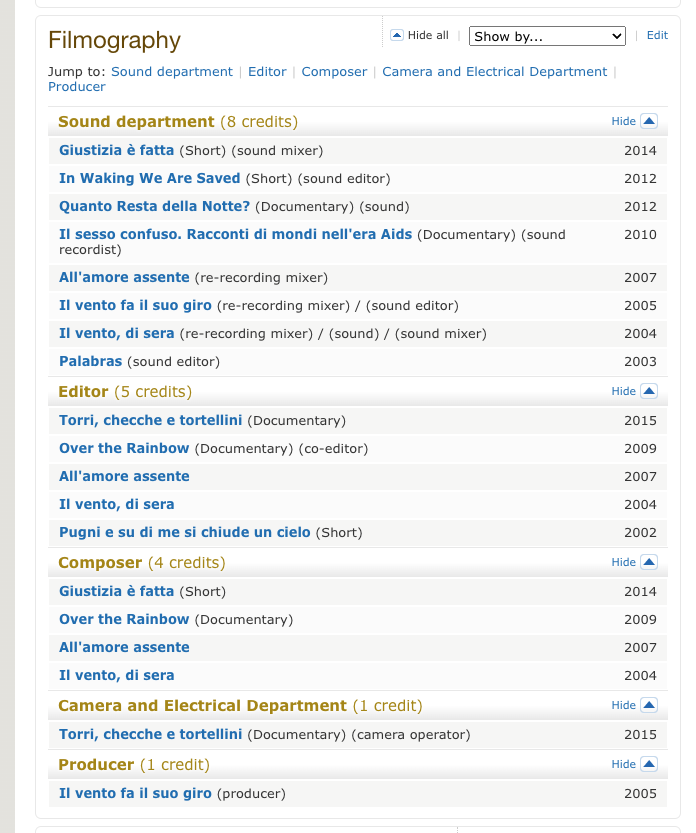Image resolution: width=696 pixels, height=833 pixels.
Task: Click Hide text for Producer section
Action: click(x=623, y=764)
